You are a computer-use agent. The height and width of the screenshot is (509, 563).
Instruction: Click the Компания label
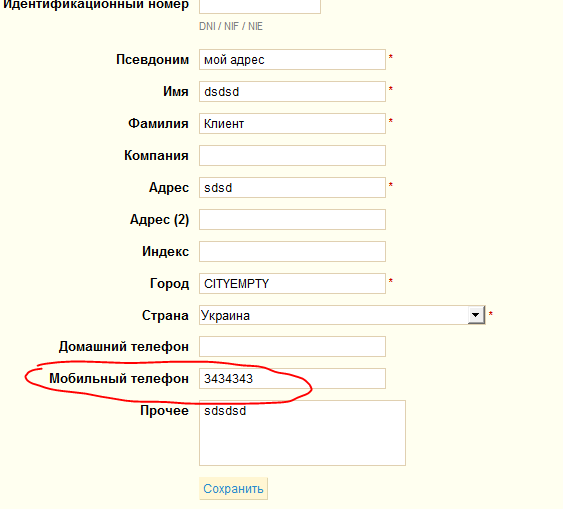click(x=157, y=155)
